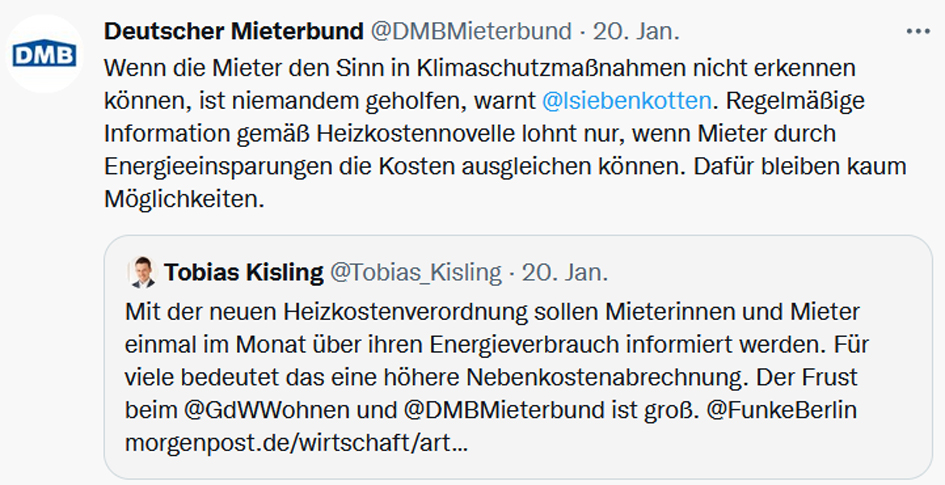Open the @GdWWohnen mention
This screenshot has height=485, width=945.
pyautogui.click(x=246, y=409)
